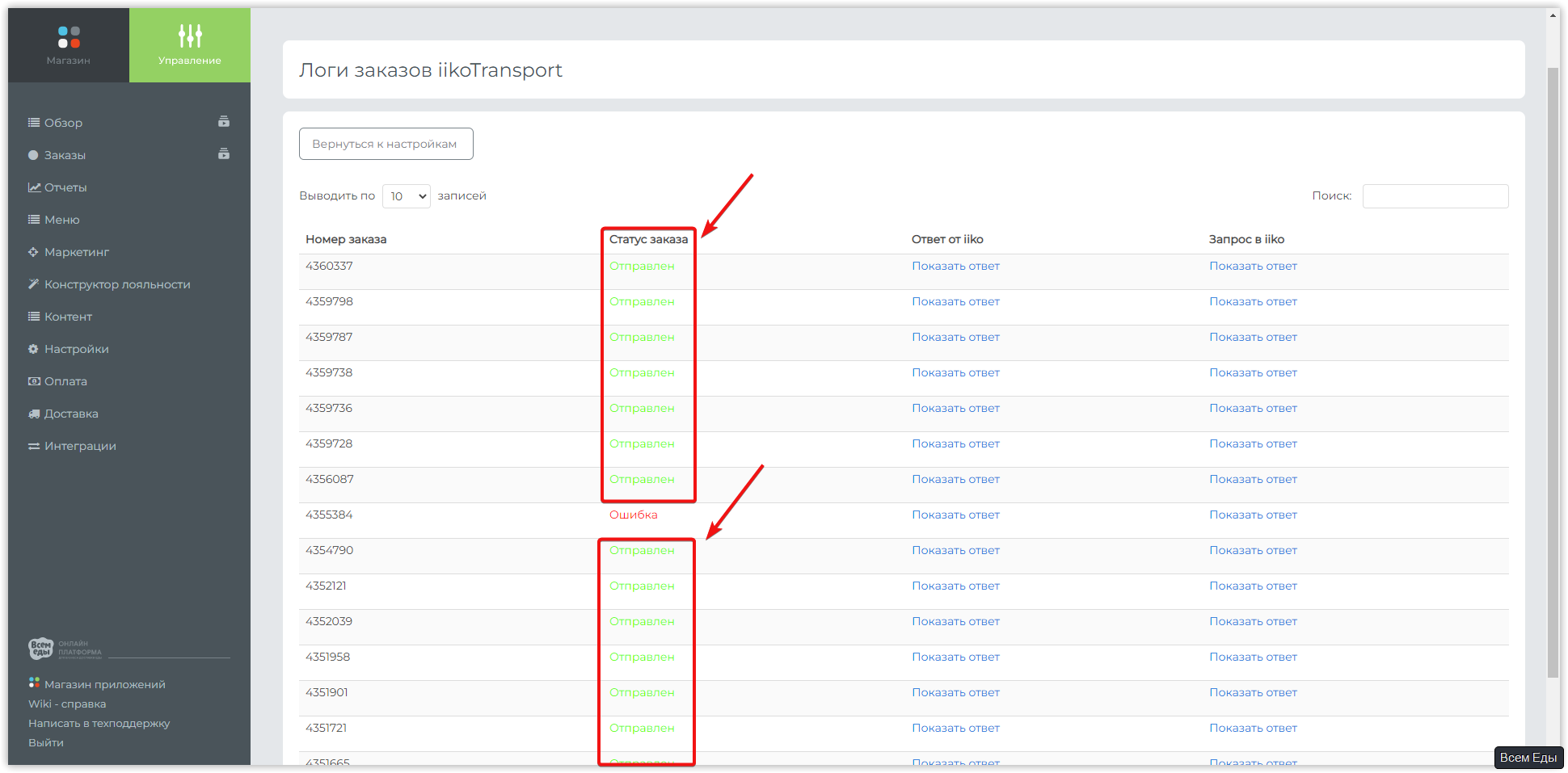Select order number 4354790 cell

point(329,550)
